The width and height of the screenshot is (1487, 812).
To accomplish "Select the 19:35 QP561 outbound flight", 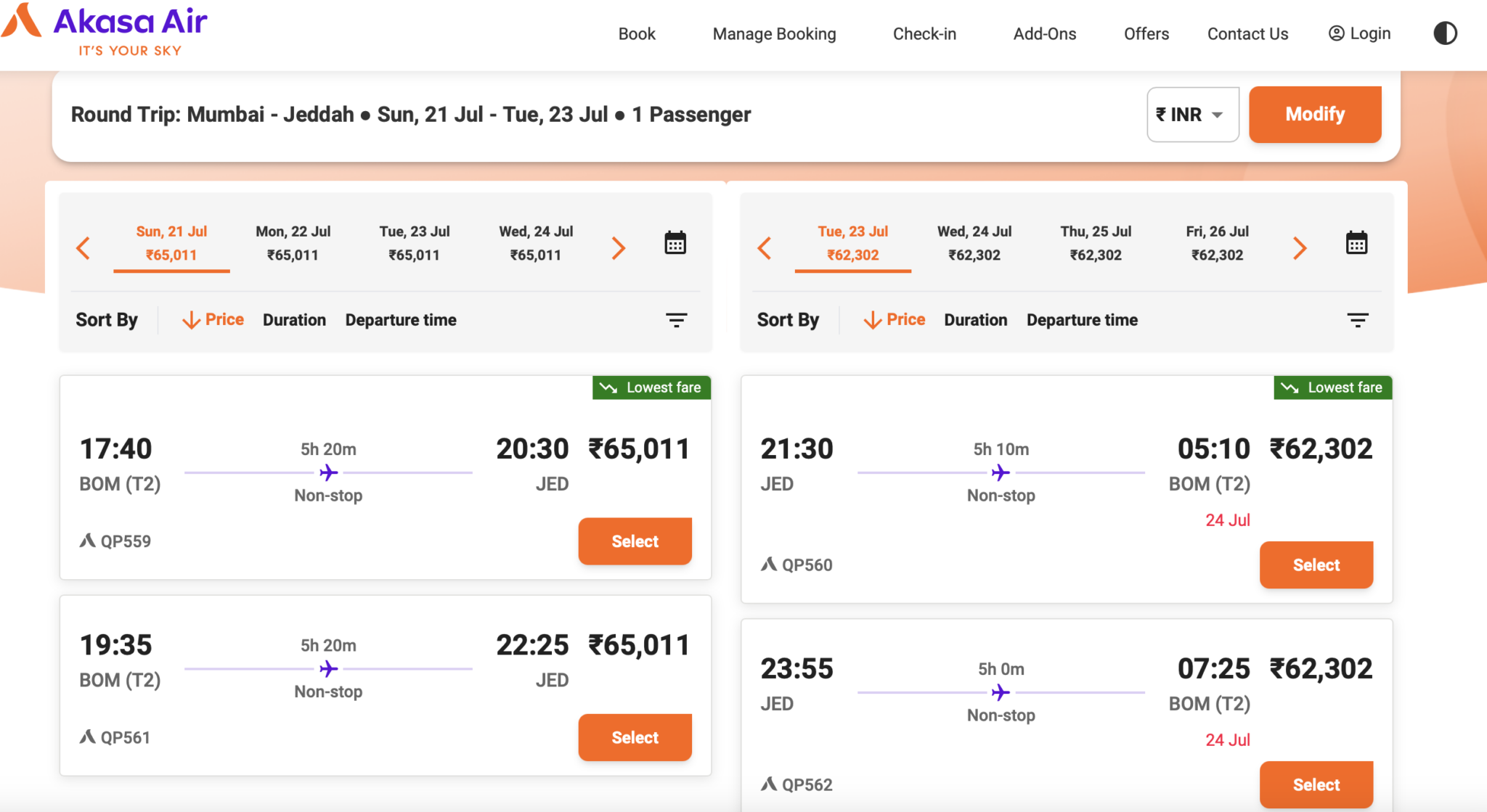I will [x=635, y=737].
